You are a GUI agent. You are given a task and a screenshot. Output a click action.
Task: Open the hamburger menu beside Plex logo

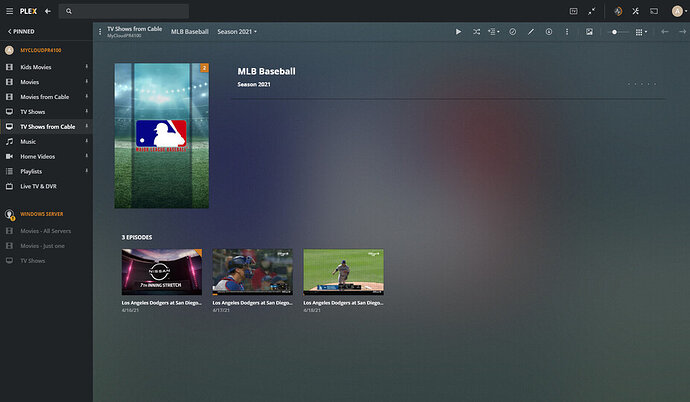[x=9, y=11]
